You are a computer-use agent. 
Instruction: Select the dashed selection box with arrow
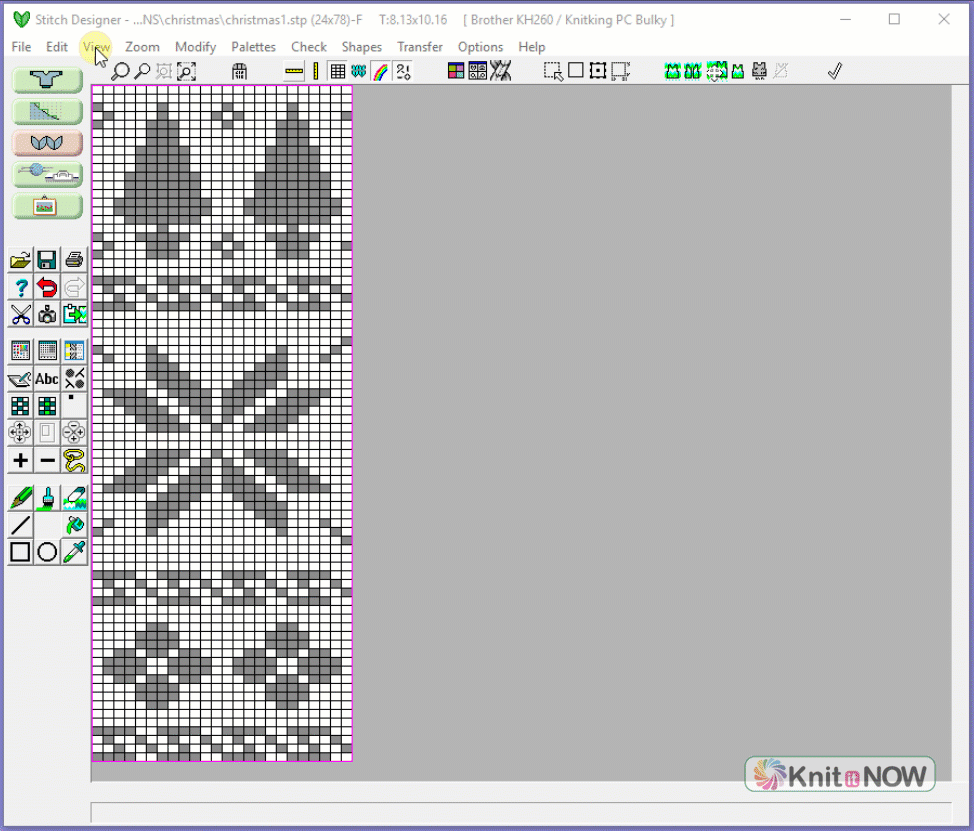[x=553, y=71]
